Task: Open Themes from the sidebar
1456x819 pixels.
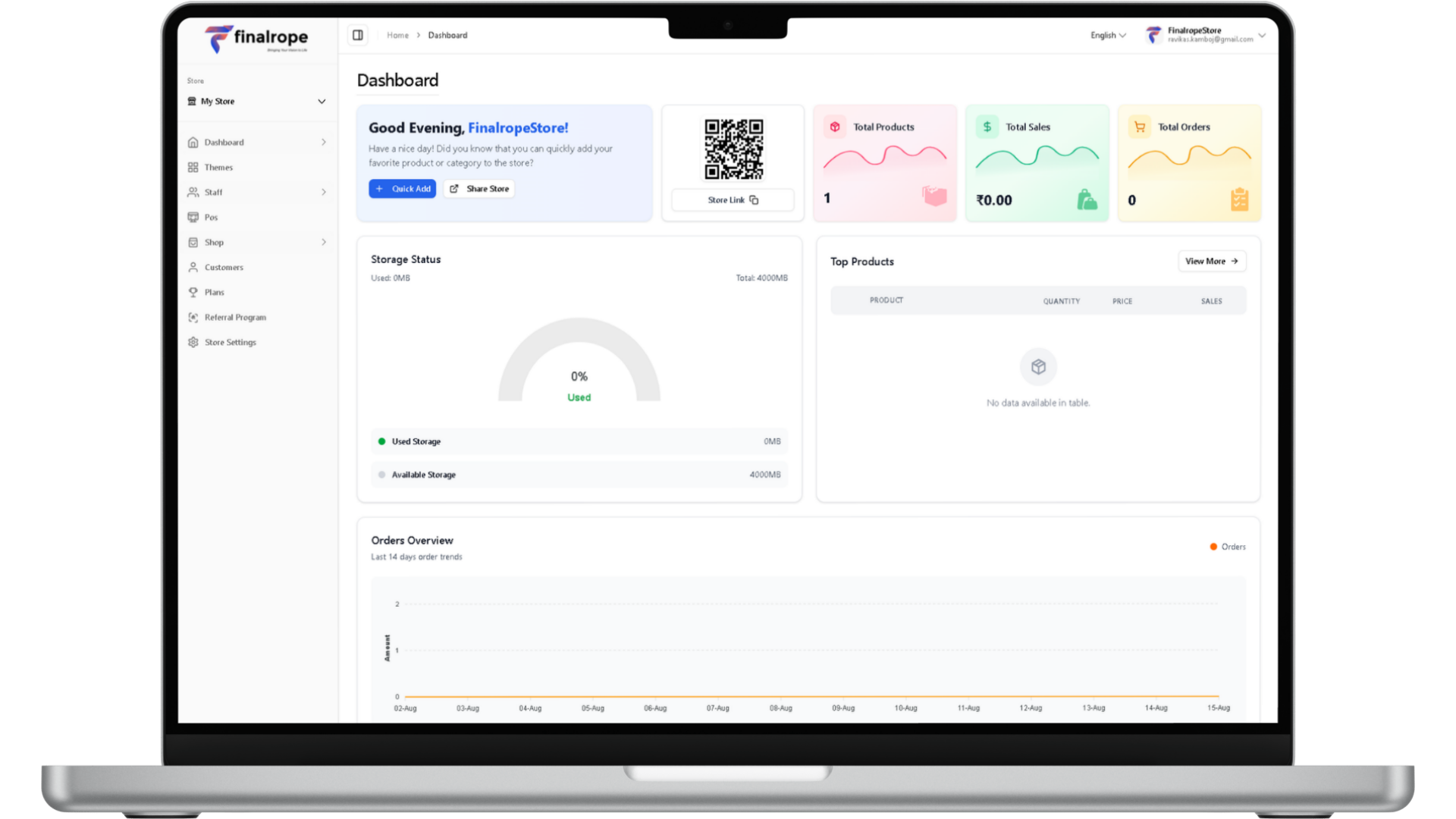Action: pyautogui.click(x=218, y=168)
